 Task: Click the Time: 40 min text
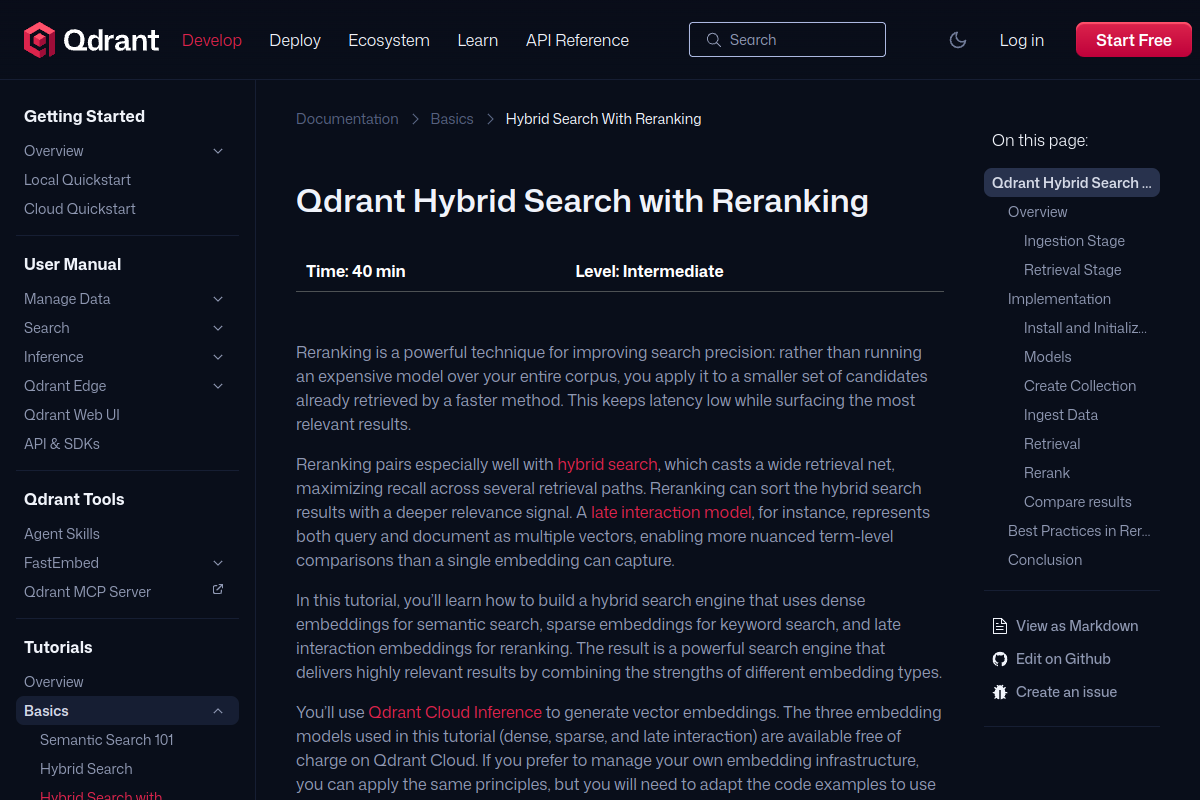(x=356, y=271)
